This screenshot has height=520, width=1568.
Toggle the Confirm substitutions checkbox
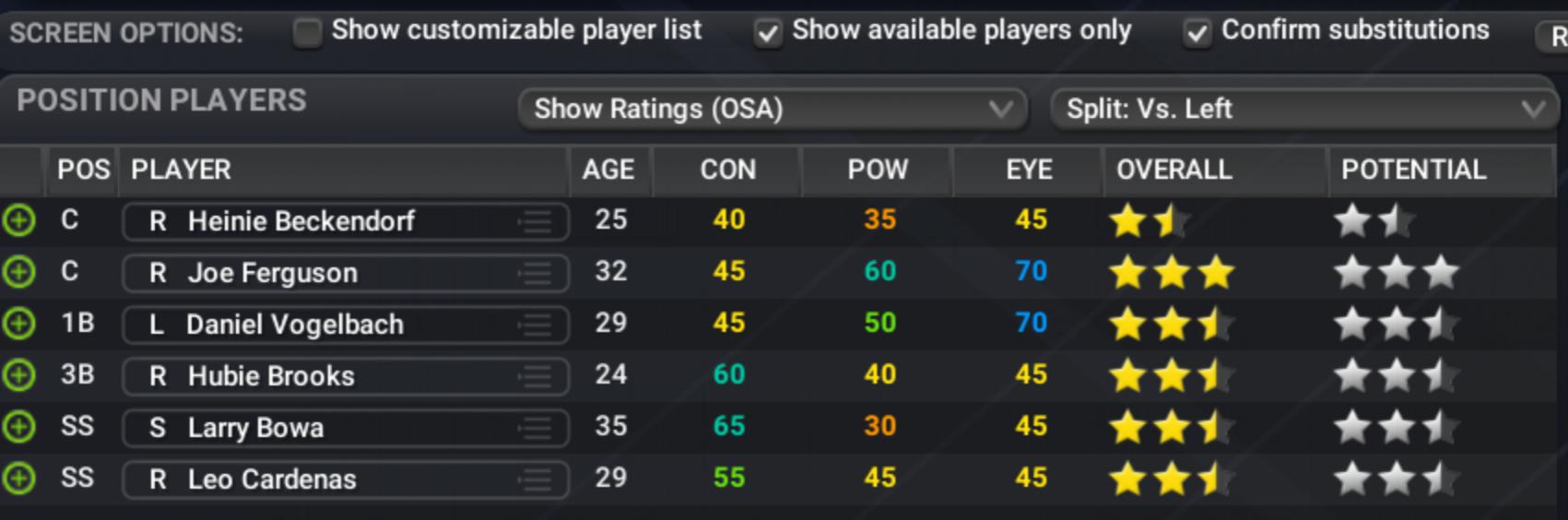click(x=1197, y=33)
